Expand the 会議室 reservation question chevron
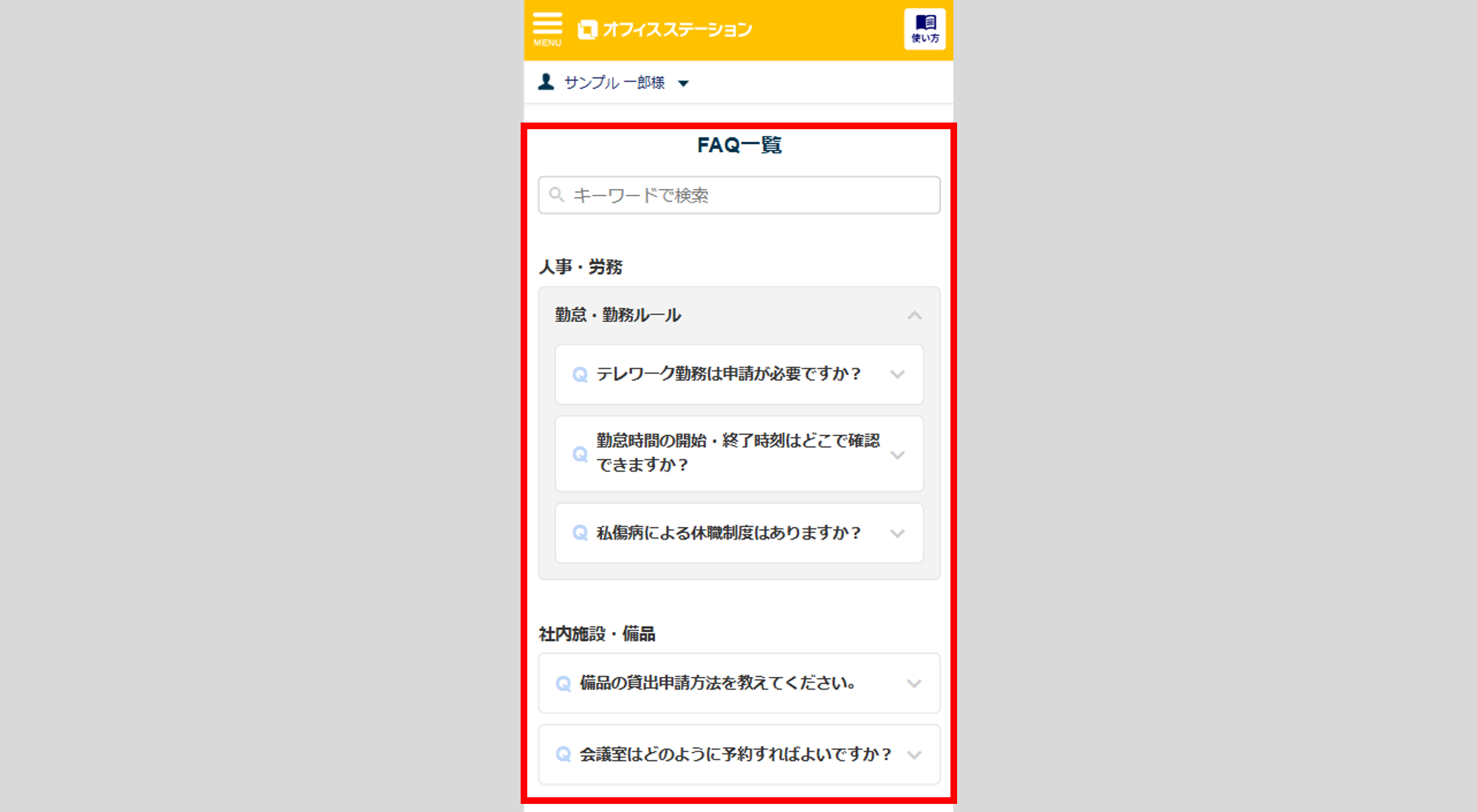The width and height of the screenshot is (1477, 812). point(914,755)
